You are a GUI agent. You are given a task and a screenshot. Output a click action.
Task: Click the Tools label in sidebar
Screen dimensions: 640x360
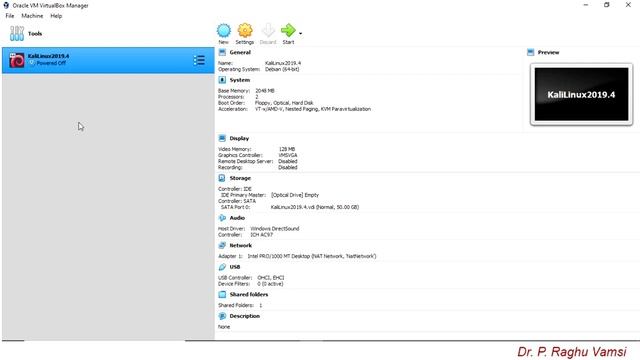click(x=35, y=33)
